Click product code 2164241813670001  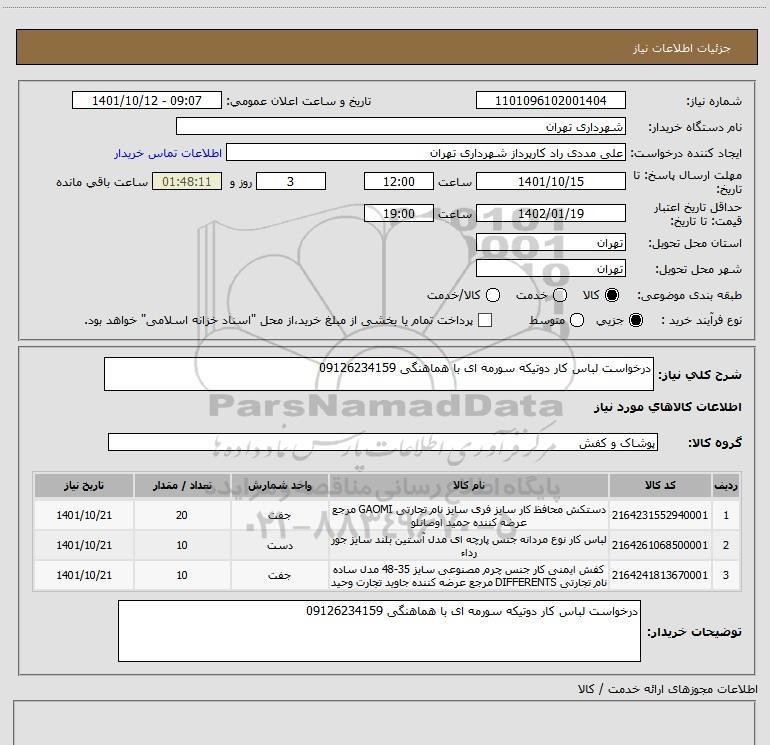coord(660,575)
